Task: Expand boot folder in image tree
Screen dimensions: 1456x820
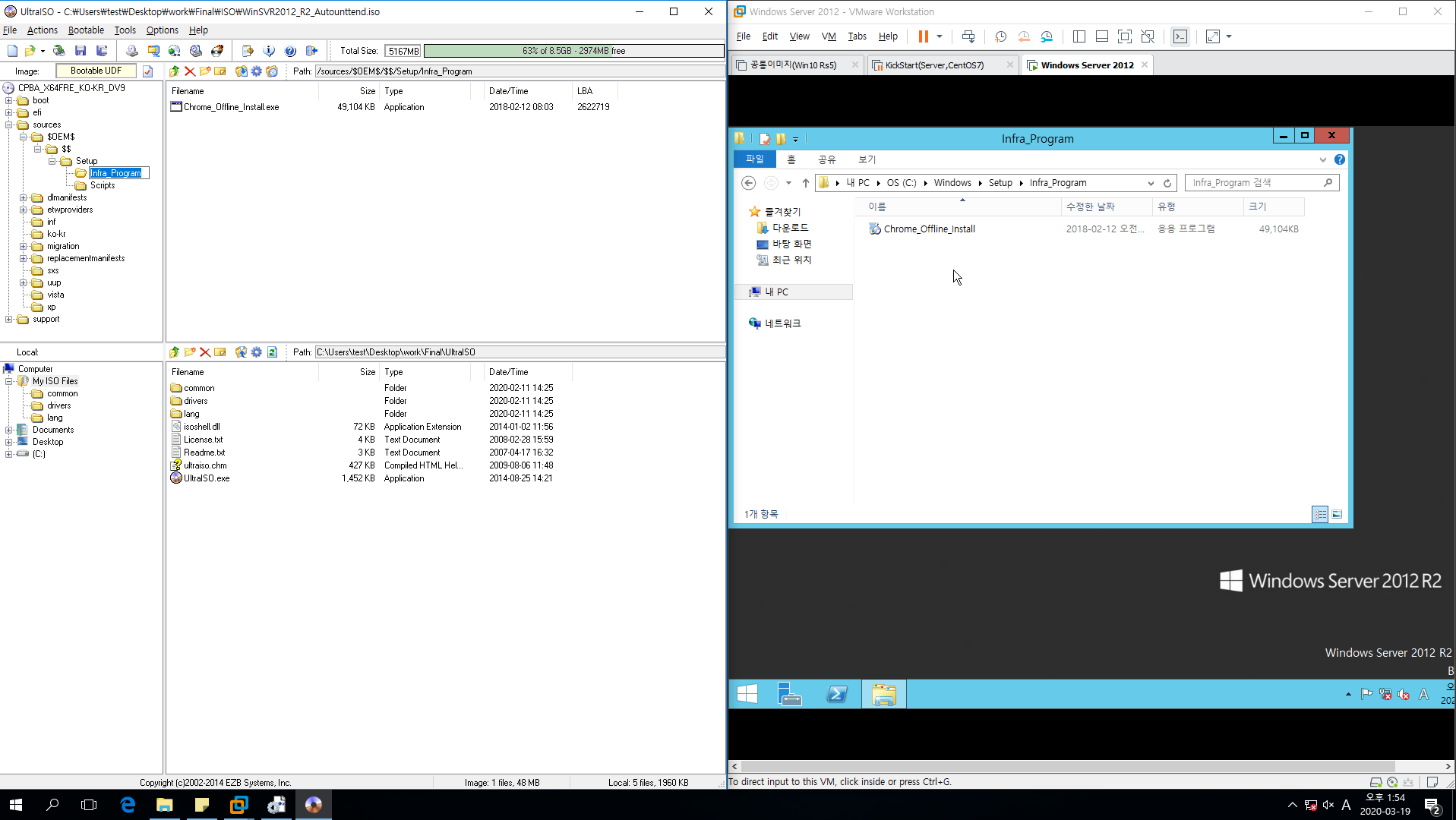Action: click(8, 100)
